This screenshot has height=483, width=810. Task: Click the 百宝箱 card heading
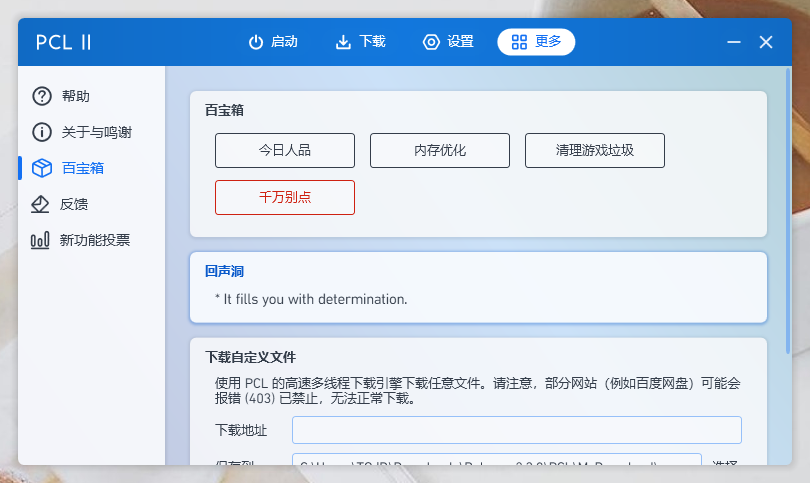(x=224, y=110)
